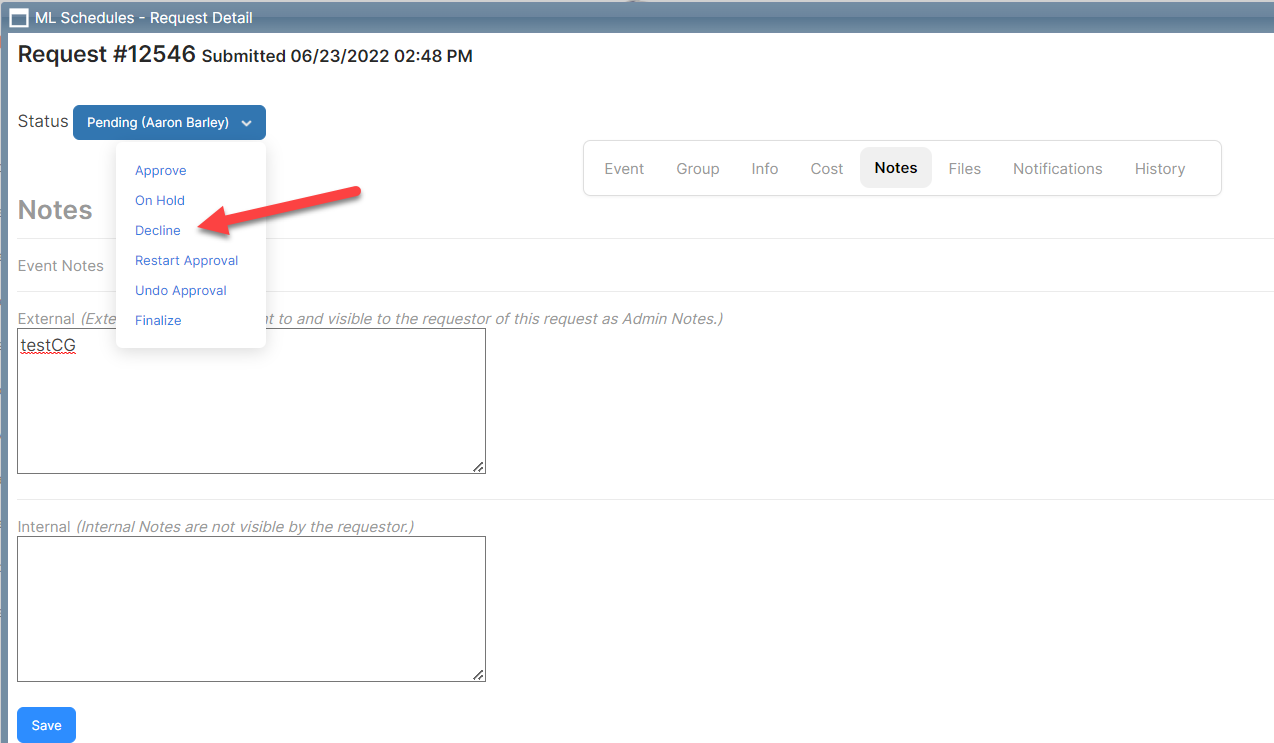
Task: Select Finalize in the status menu
Action: (158, 321)
